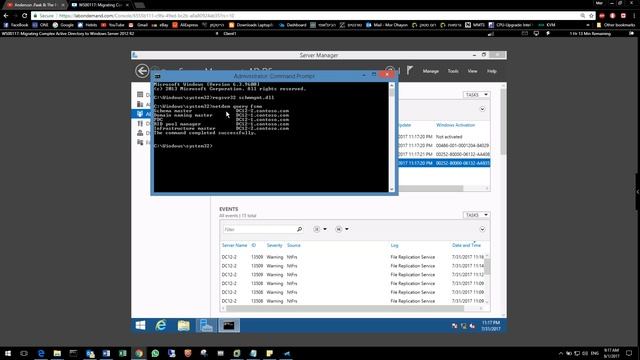Show hidden icons in the host system tray
Screen dimensions: 640x360
[x=560, y=353]
